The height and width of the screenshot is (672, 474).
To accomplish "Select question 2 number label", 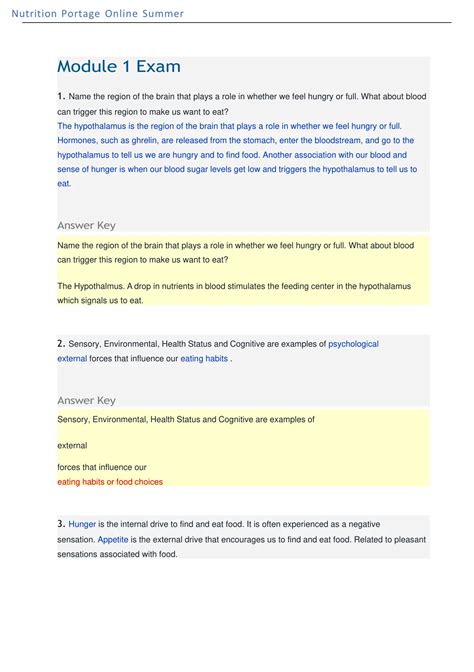I will pos(61,344).
